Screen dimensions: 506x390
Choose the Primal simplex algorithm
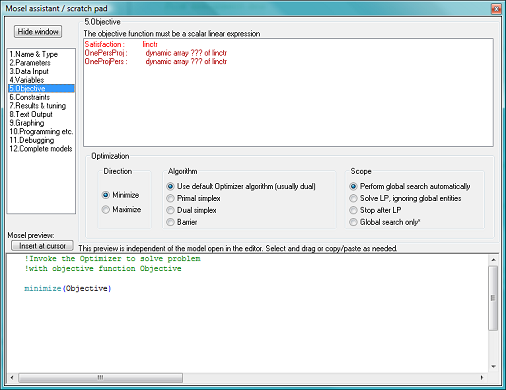pyautogui.click(x=170, y=198)
